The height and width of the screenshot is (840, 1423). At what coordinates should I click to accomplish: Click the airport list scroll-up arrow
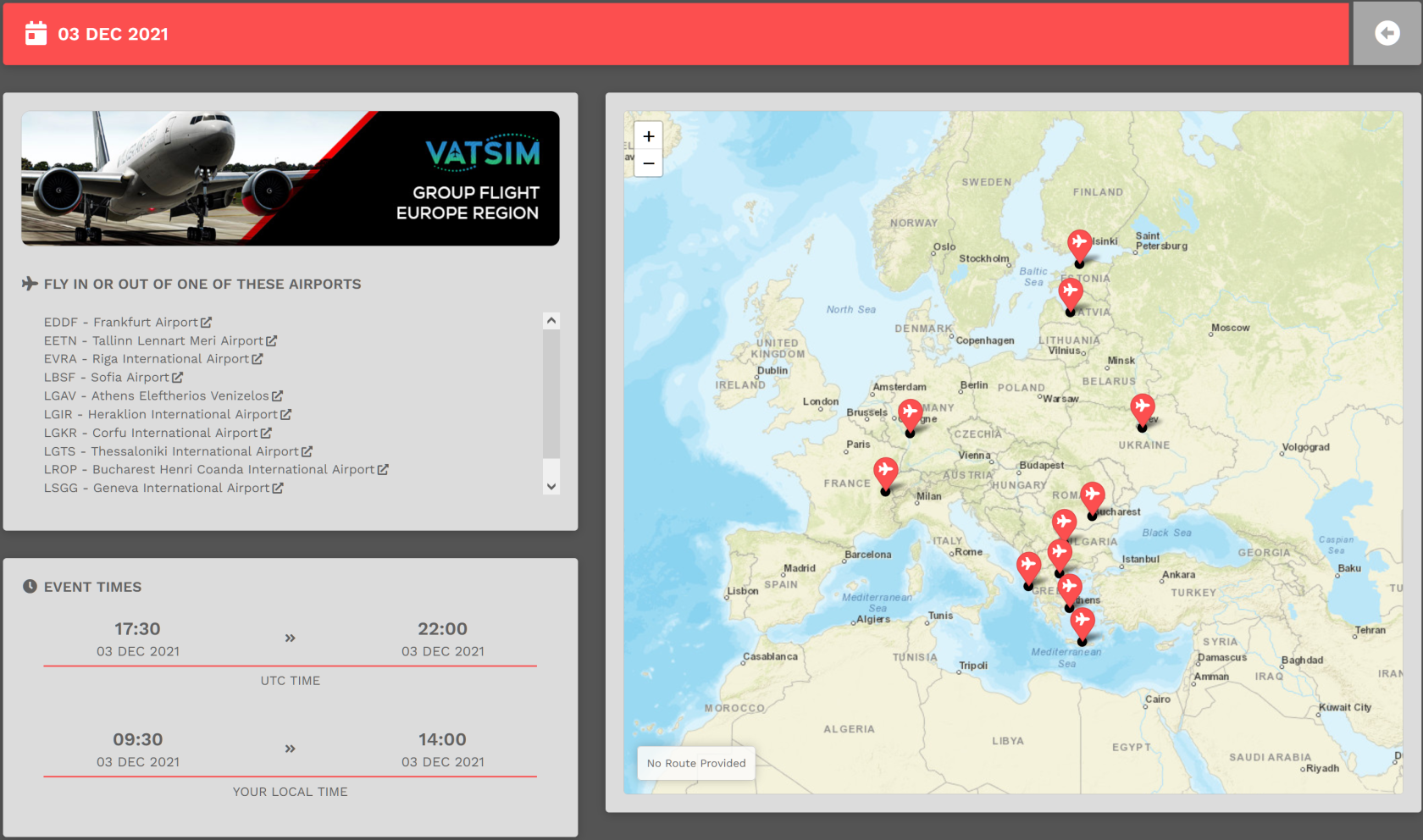coord(551,321)
